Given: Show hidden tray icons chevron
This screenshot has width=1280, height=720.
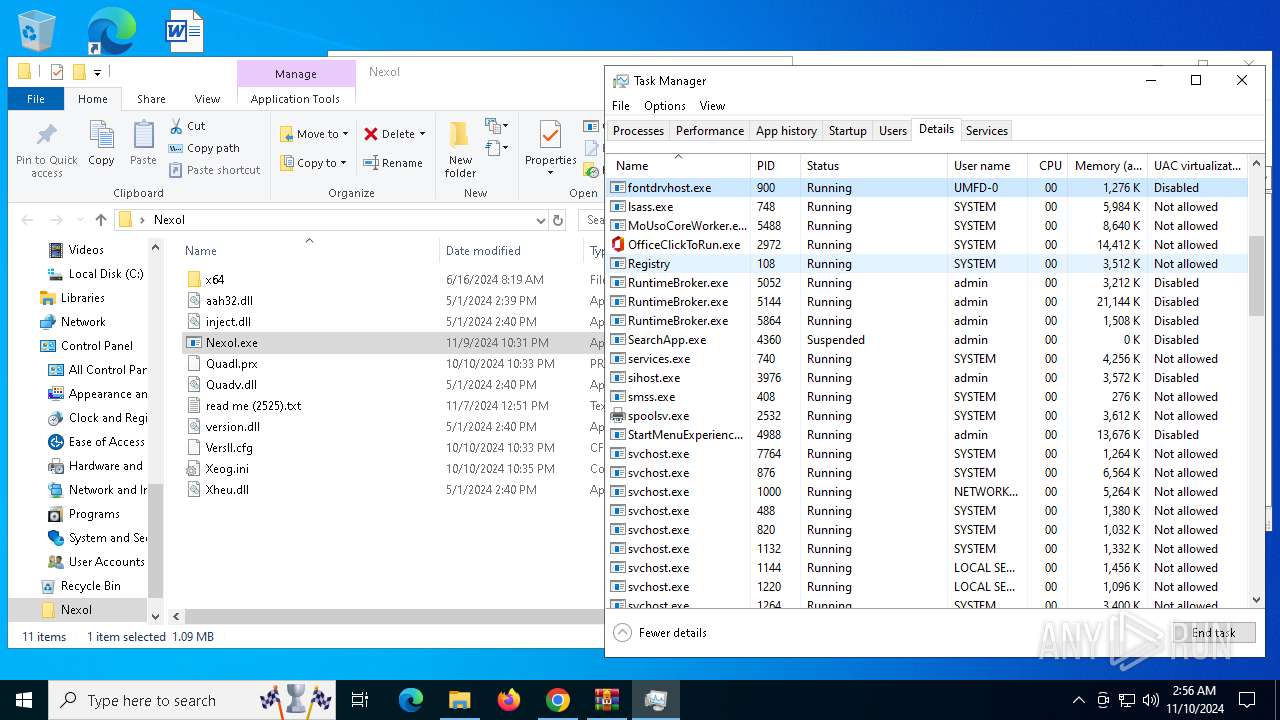Looking at the screenshot, I should (x=1078, y=700).
